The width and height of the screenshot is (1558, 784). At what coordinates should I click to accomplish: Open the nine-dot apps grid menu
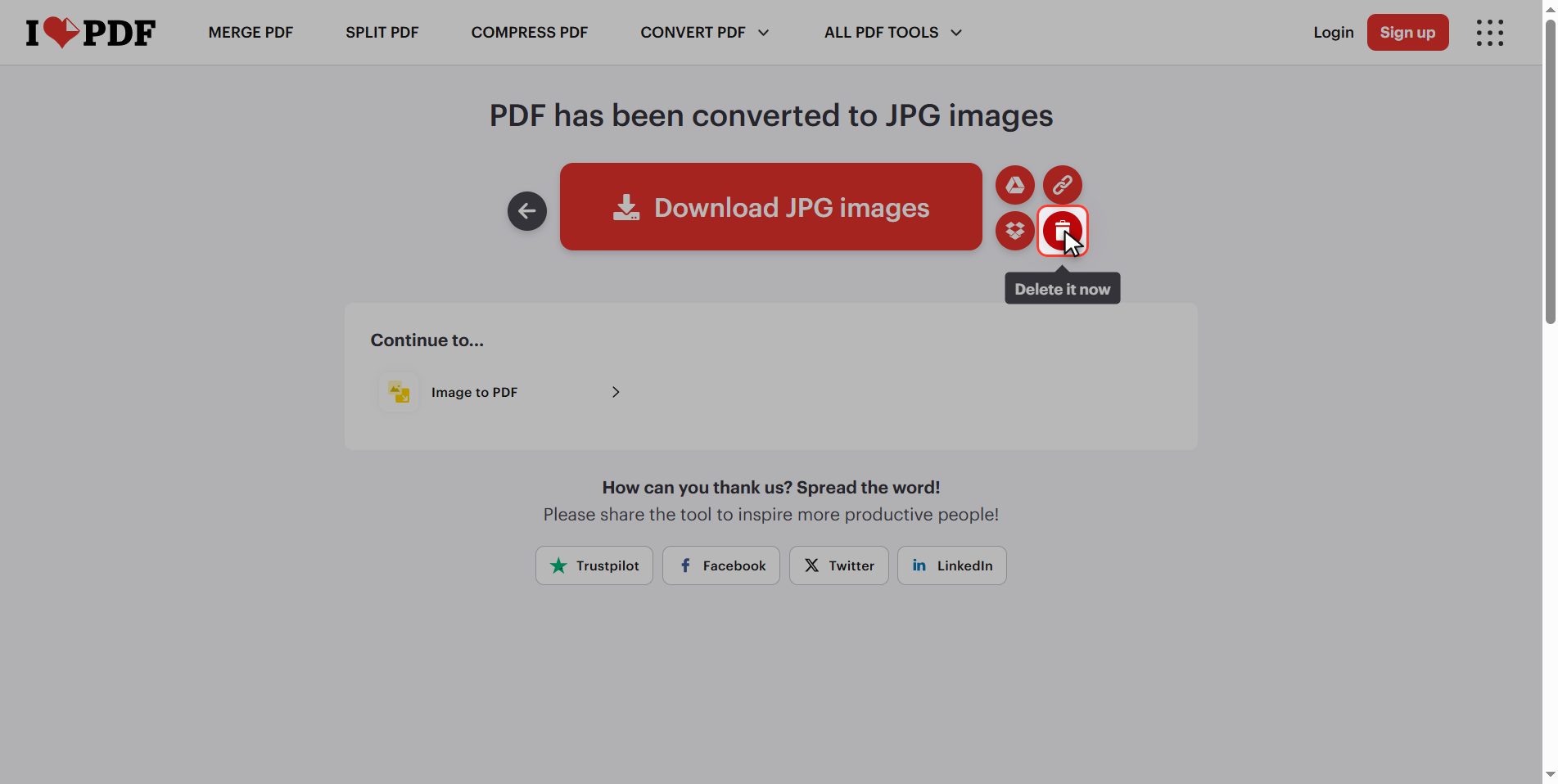(1489, 33)
